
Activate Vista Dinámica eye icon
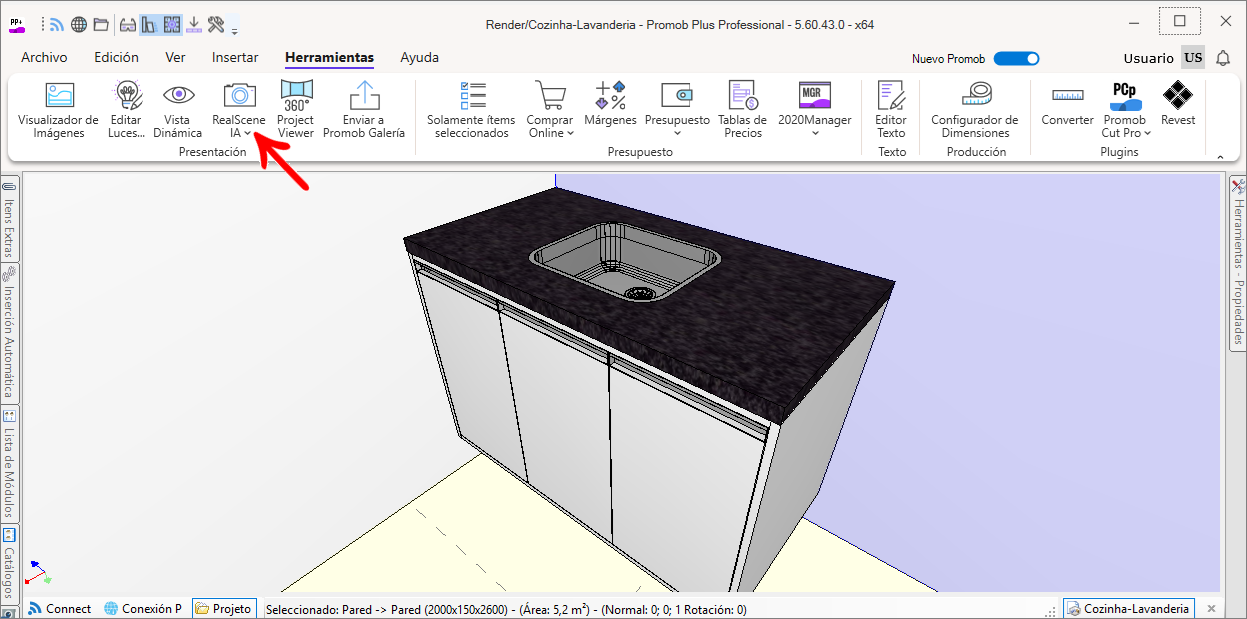coord(178,96)
